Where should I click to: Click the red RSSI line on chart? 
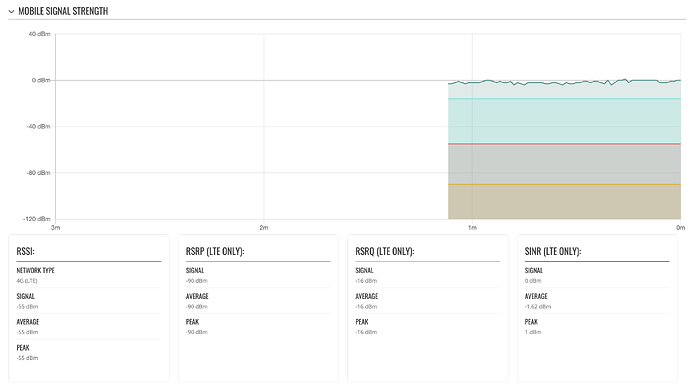click(564, 144)
